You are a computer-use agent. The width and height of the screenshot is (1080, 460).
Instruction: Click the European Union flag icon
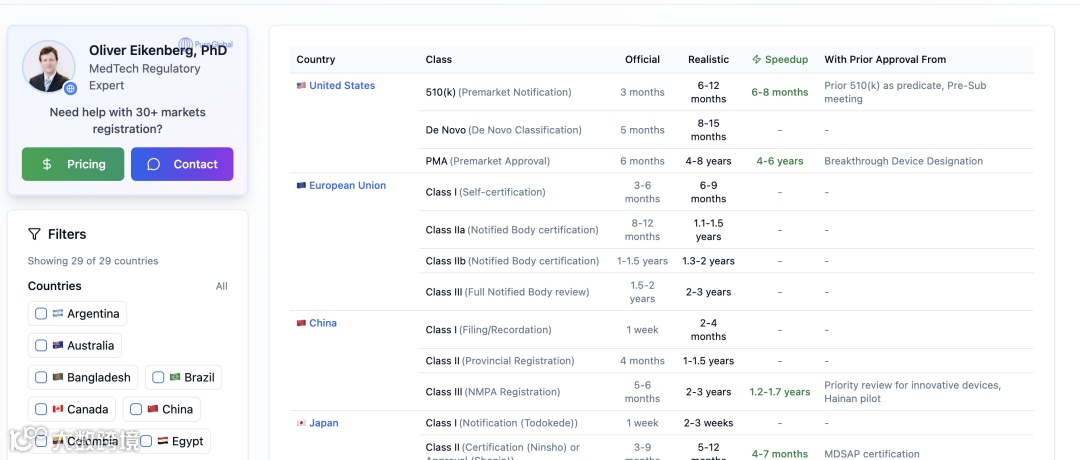click(x=301, y=186)
